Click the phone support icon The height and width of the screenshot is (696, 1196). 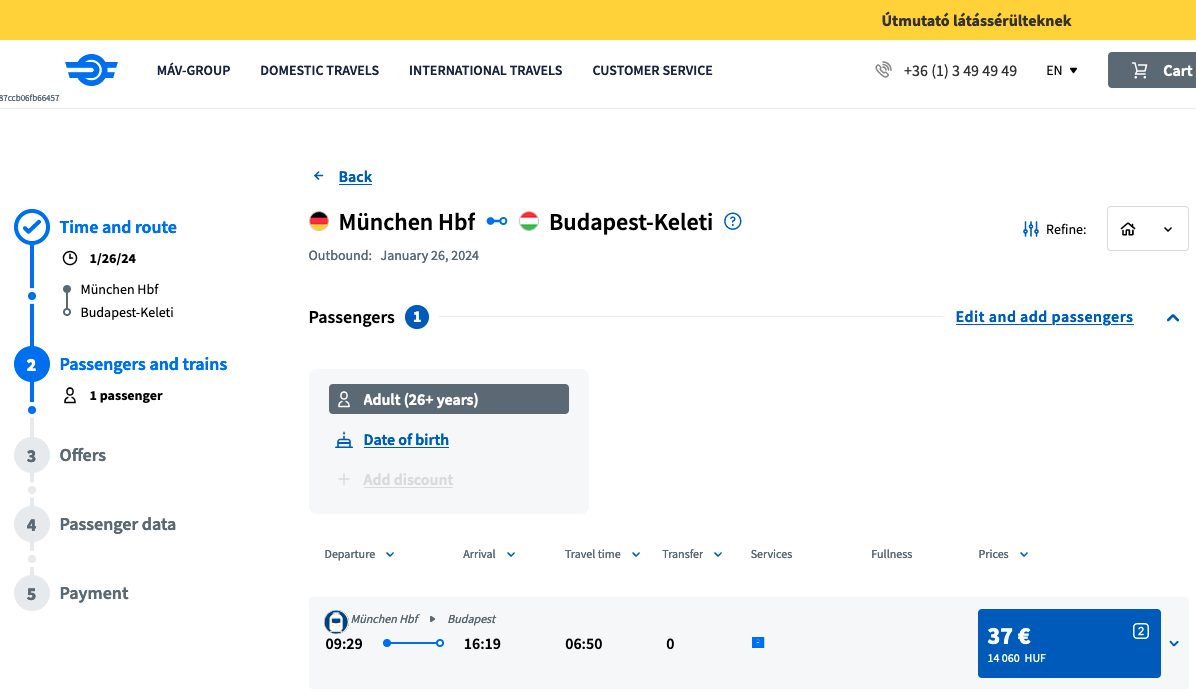pyautogui.click(x=883, y=70)
